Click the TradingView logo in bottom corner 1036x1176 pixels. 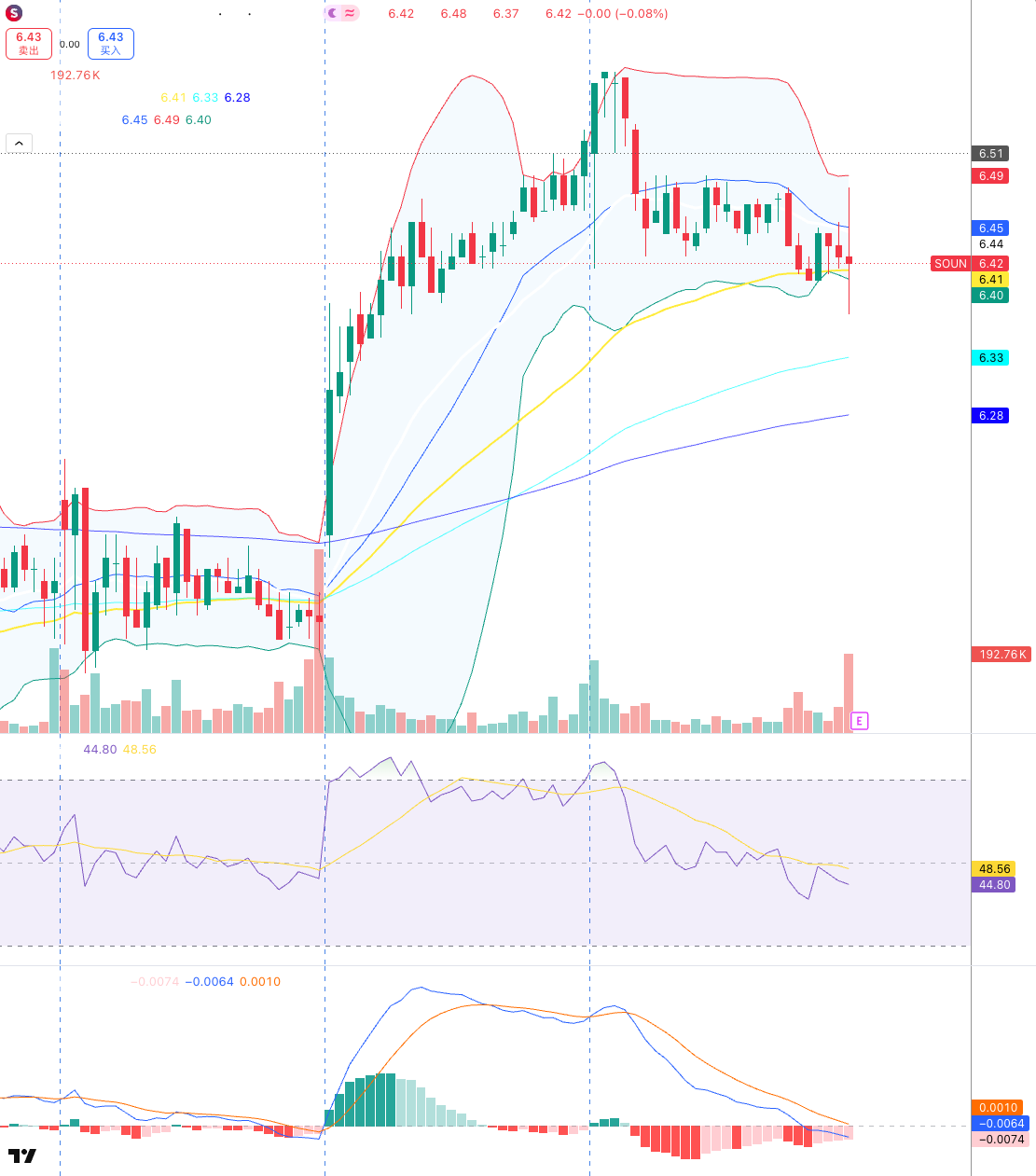tap(21, 1155)
